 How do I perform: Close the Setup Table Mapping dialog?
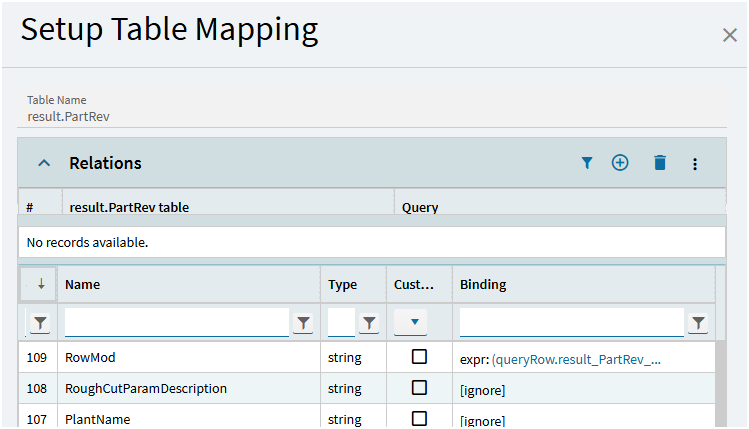point(729,35)
